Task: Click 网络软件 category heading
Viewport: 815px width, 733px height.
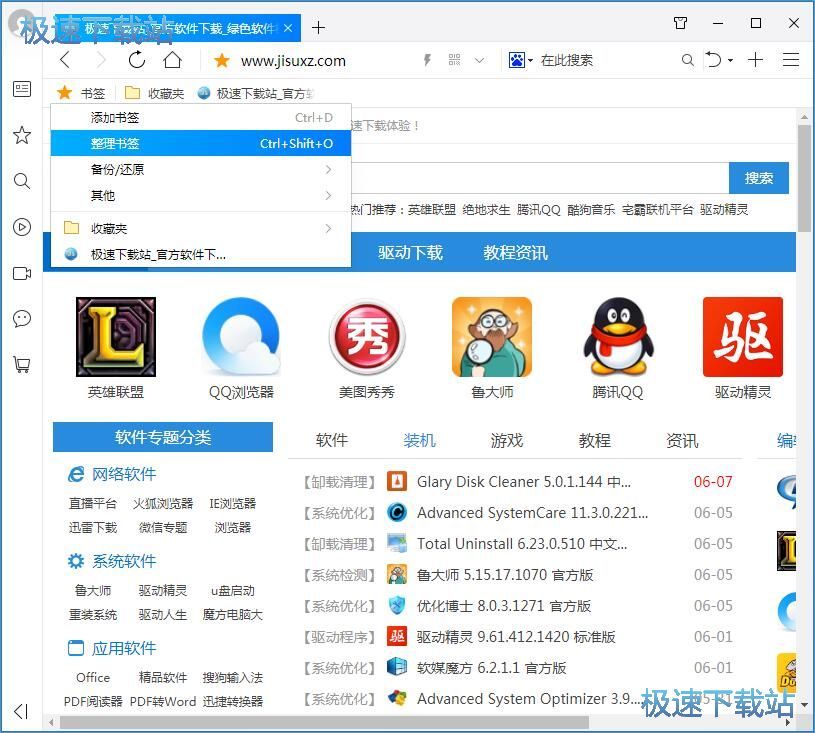Action: coord(124,474)
